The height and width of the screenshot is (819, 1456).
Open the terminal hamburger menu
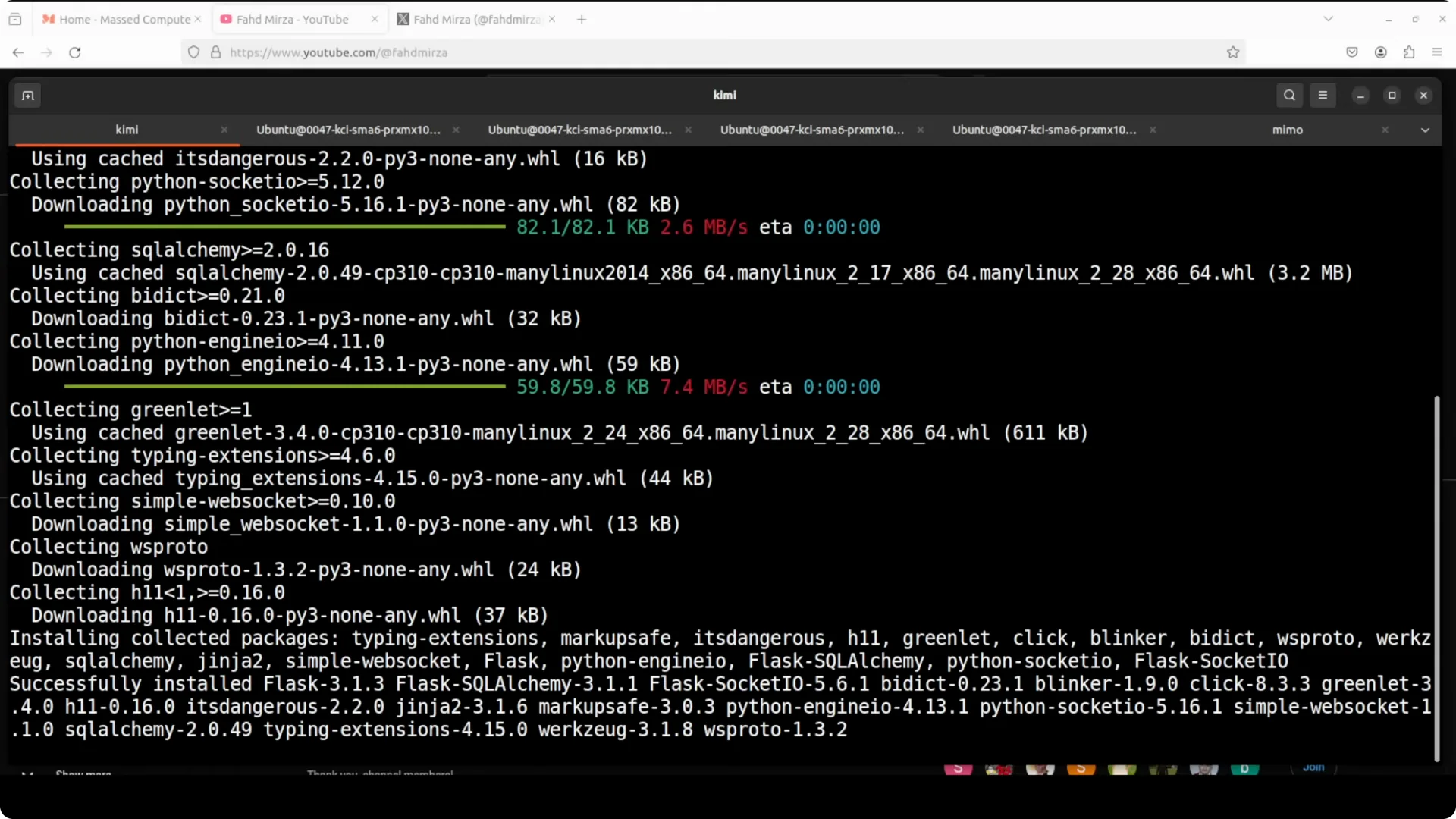tap(1323, 96)
